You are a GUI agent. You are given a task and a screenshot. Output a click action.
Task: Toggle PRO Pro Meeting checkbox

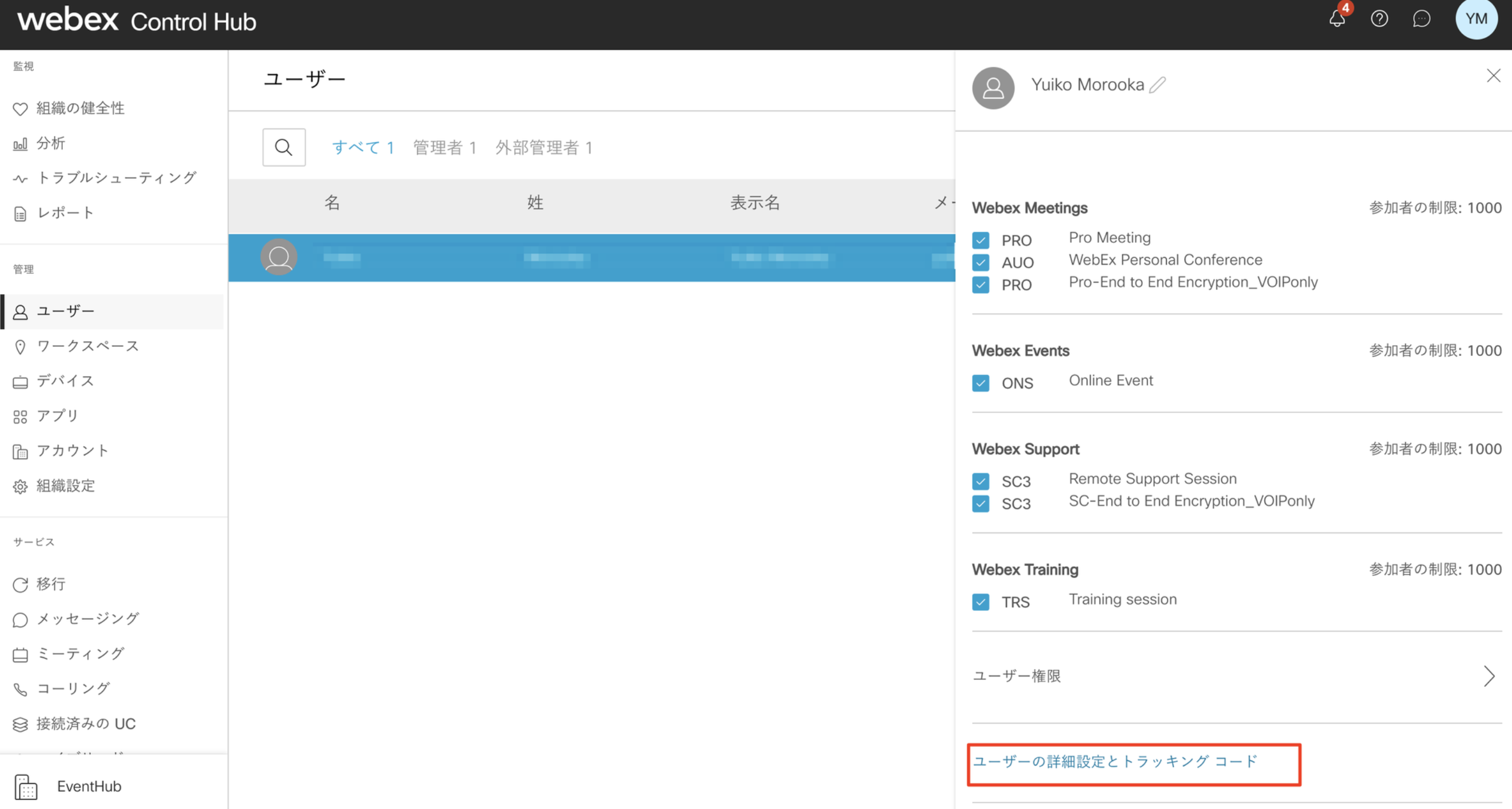(x=981, y=240)
